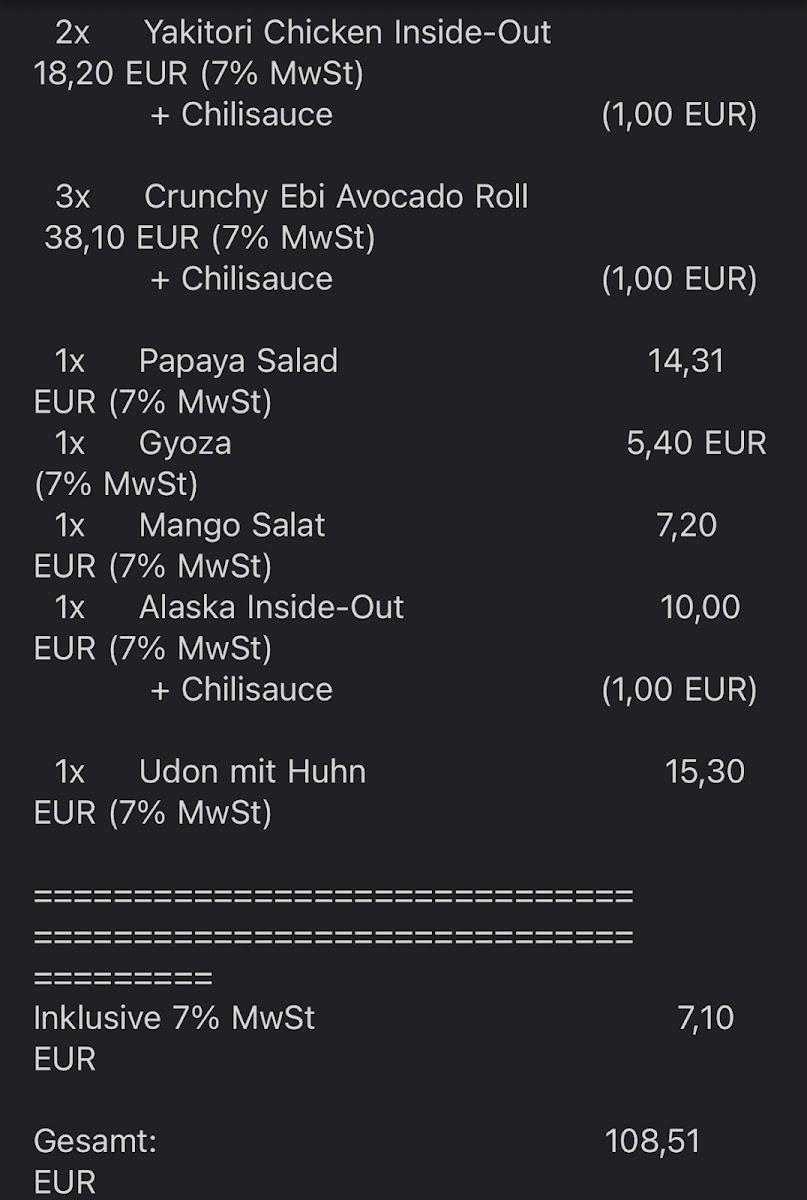Tap the 108,51 total amount
The height and width of the screenshot is (1200, 807).
(x=652, y=1141)
